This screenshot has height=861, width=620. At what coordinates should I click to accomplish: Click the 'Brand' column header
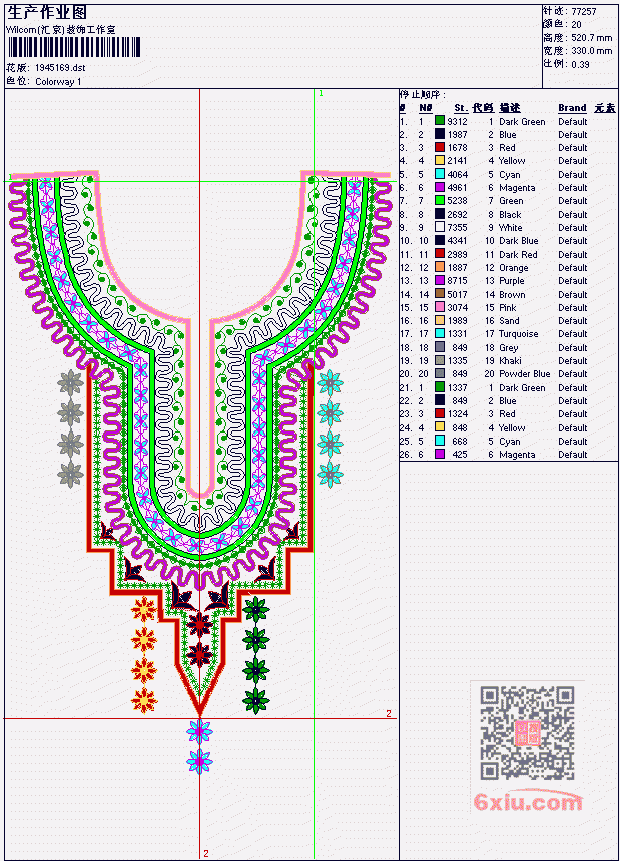tap(572, 108)
